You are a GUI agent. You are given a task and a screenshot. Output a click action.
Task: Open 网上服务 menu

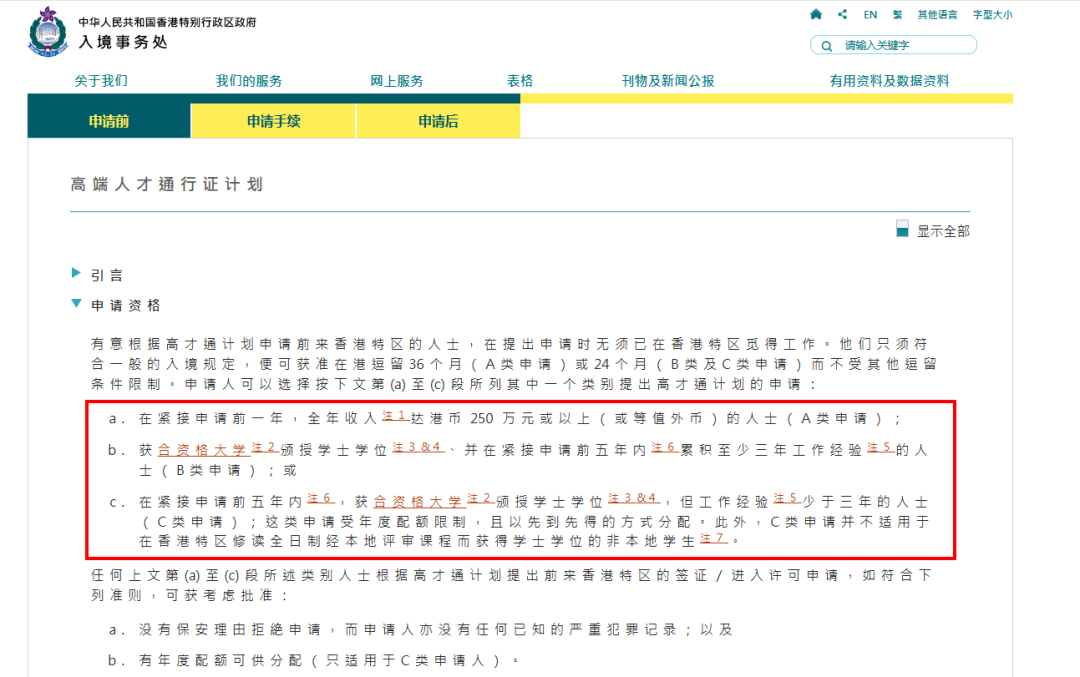coord(397,81)
